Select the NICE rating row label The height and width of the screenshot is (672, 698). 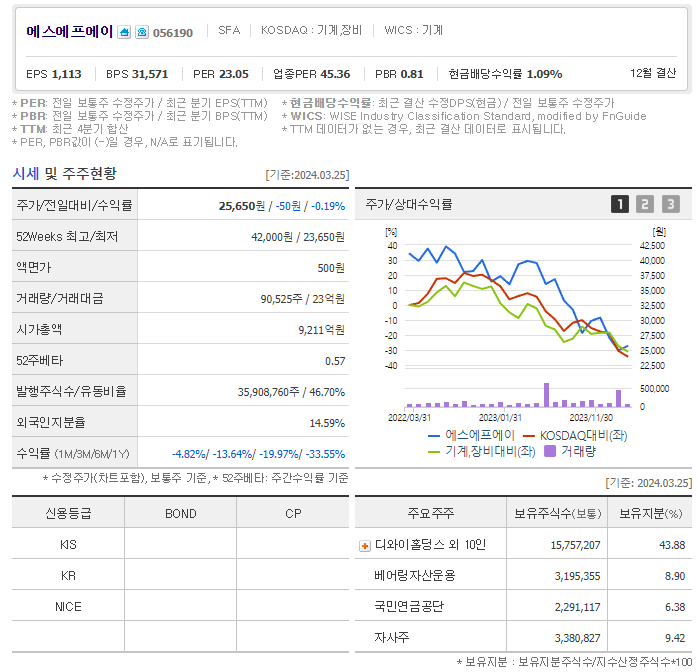pyautogui.click(x=68, y=607)
